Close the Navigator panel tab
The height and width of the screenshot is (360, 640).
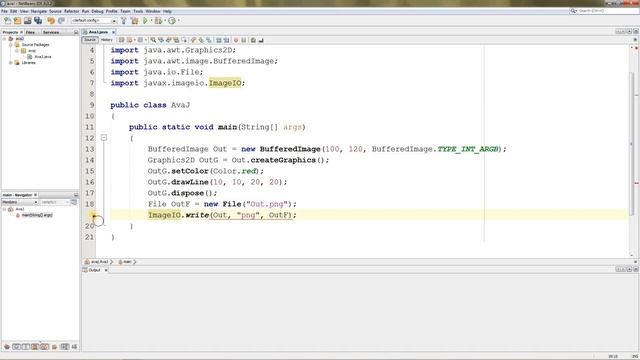tap(36, 195)
